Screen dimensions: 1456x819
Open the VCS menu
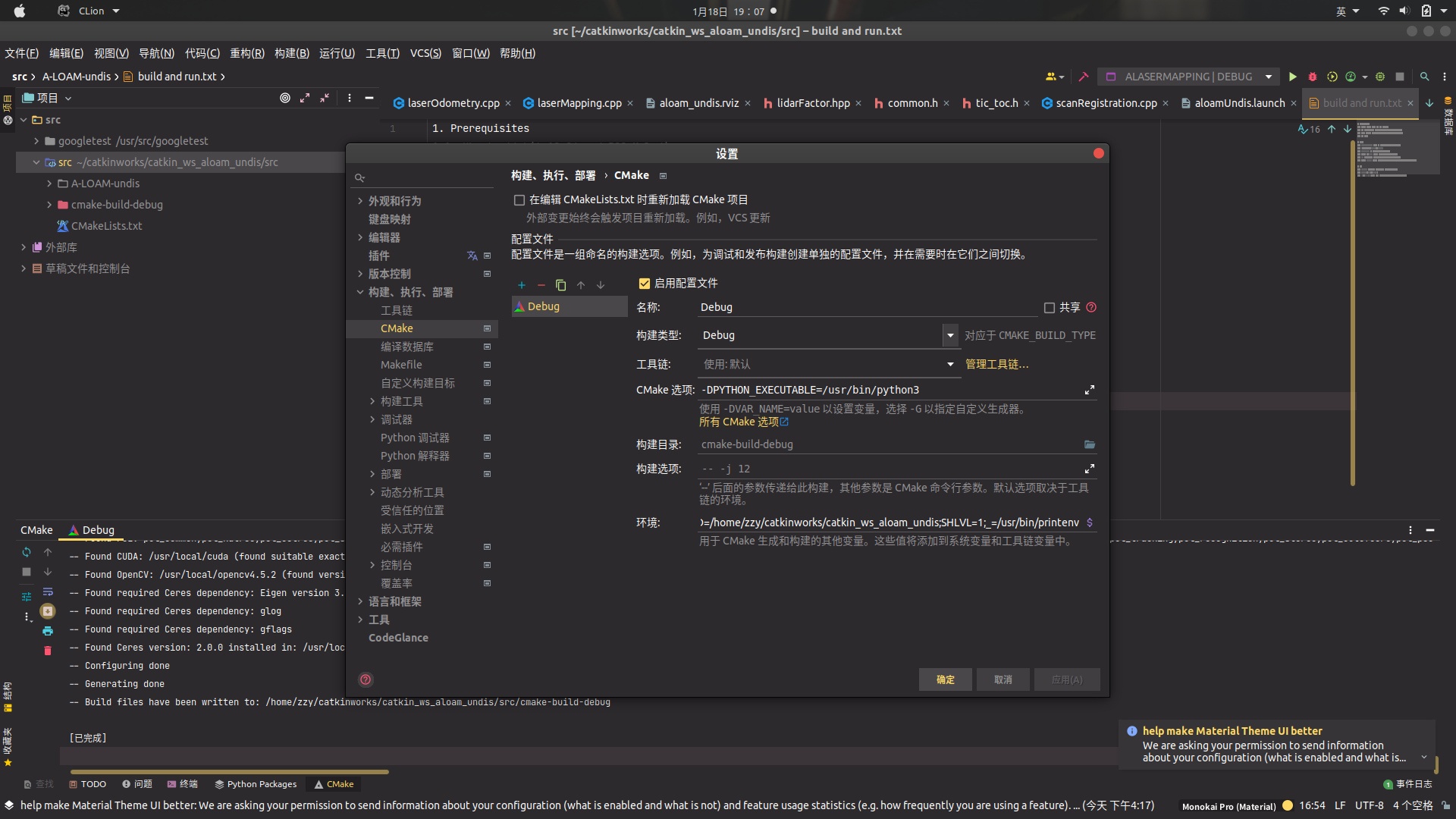(x=425, y=53)
